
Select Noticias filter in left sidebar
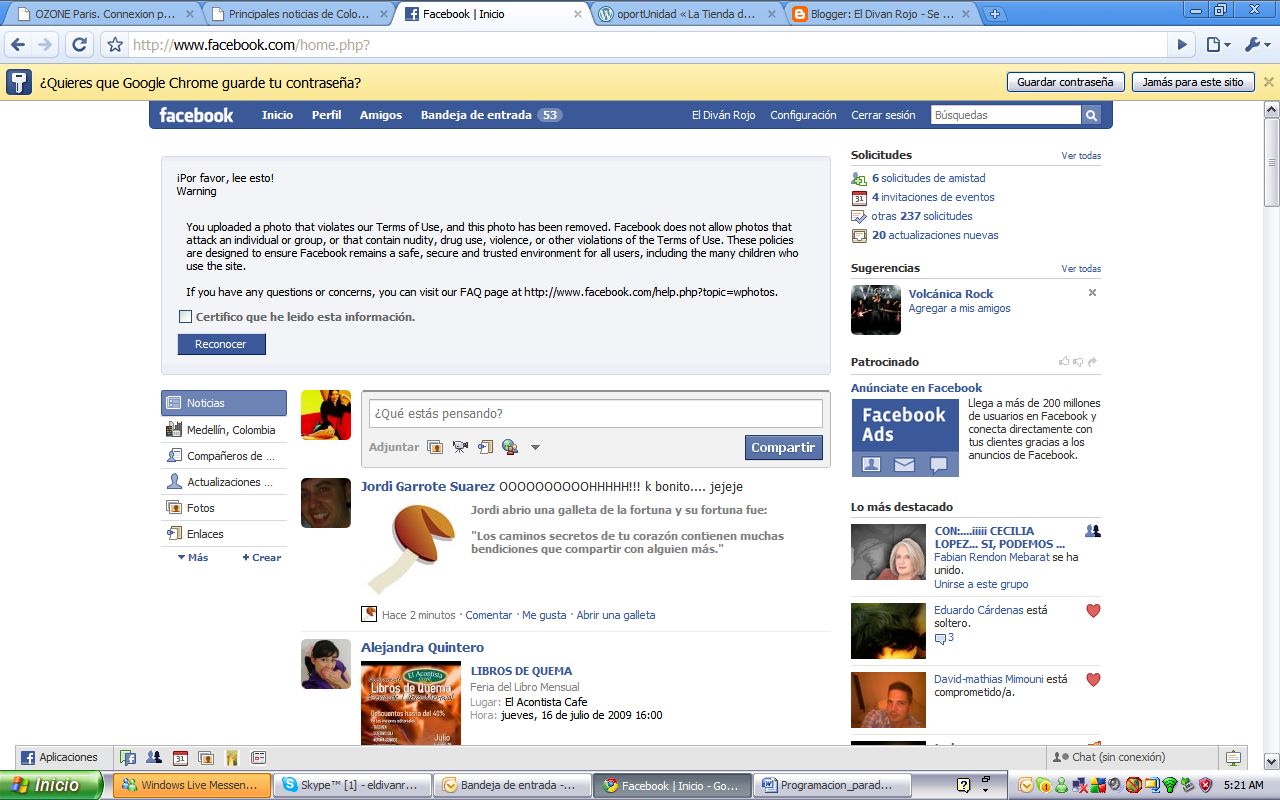coord(224,403)
